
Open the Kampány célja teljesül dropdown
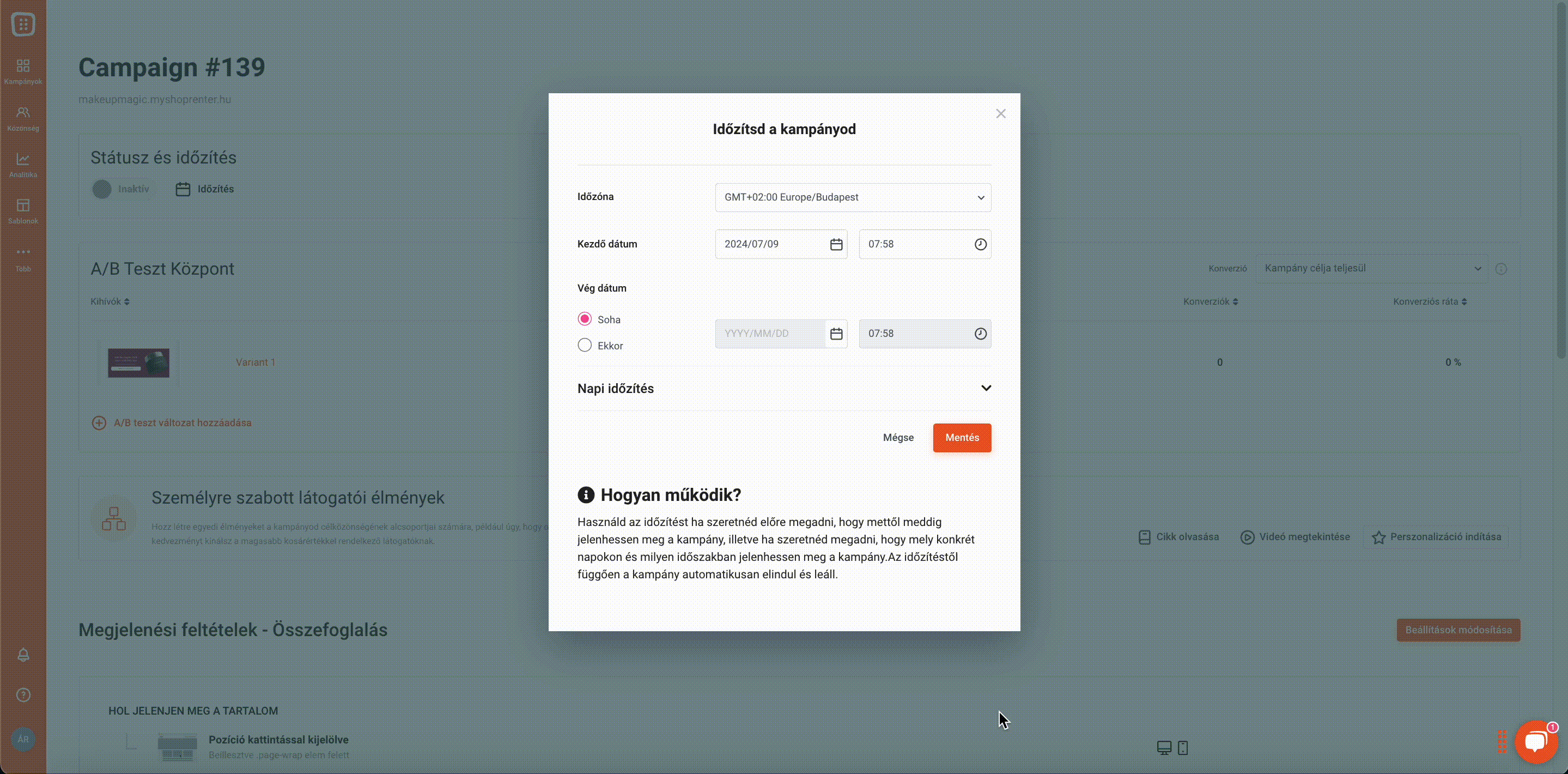[1372, 269]
